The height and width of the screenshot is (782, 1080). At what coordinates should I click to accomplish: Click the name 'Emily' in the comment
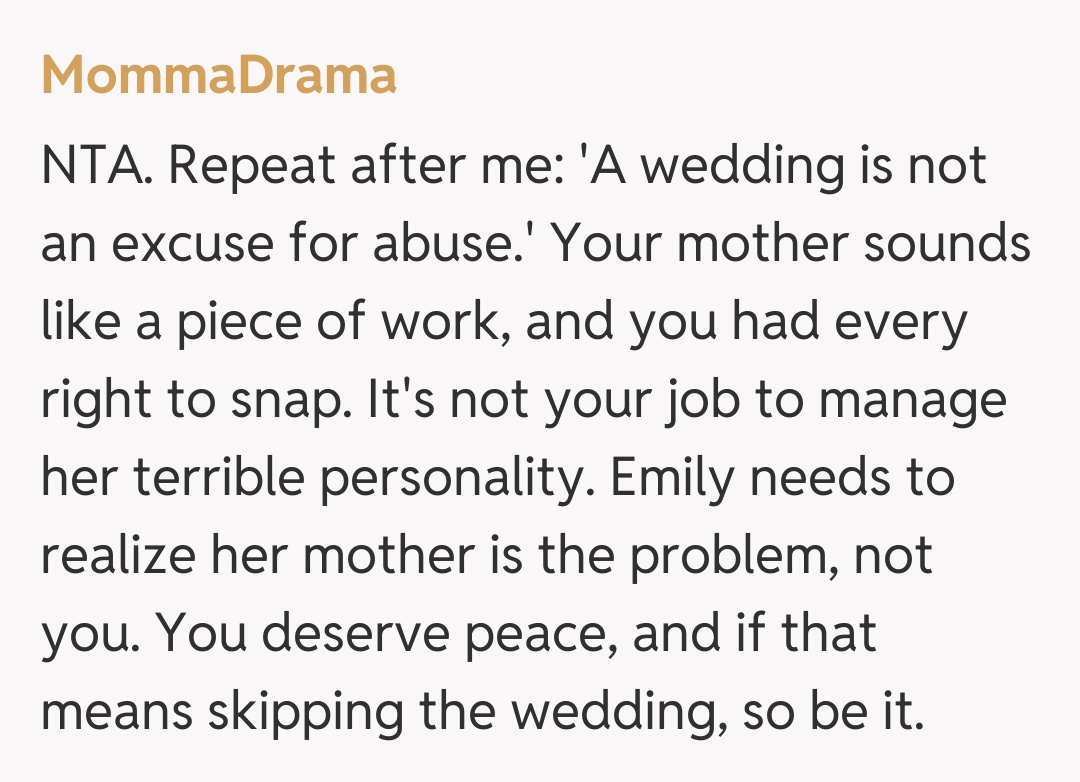[672, 478]
